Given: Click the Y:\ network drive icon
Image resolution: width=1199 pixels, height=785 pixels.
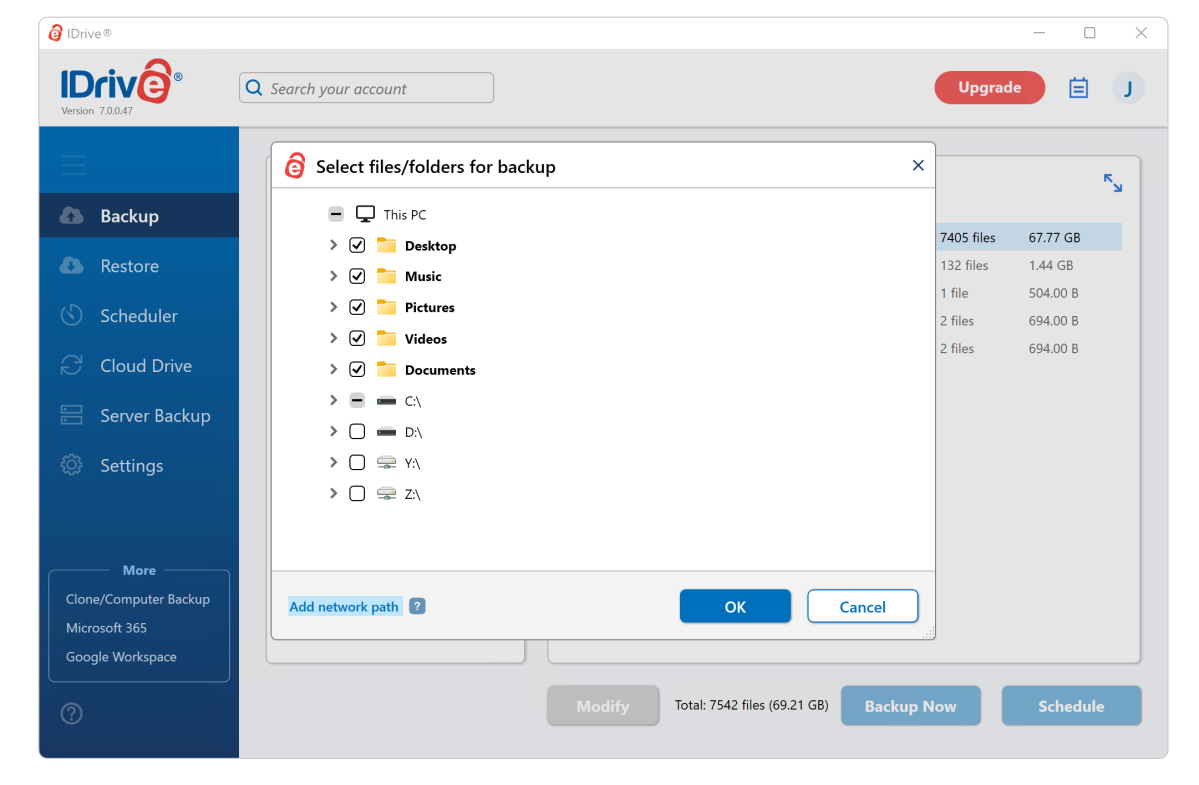Looking at the screenshot, I should click(387, 462).
